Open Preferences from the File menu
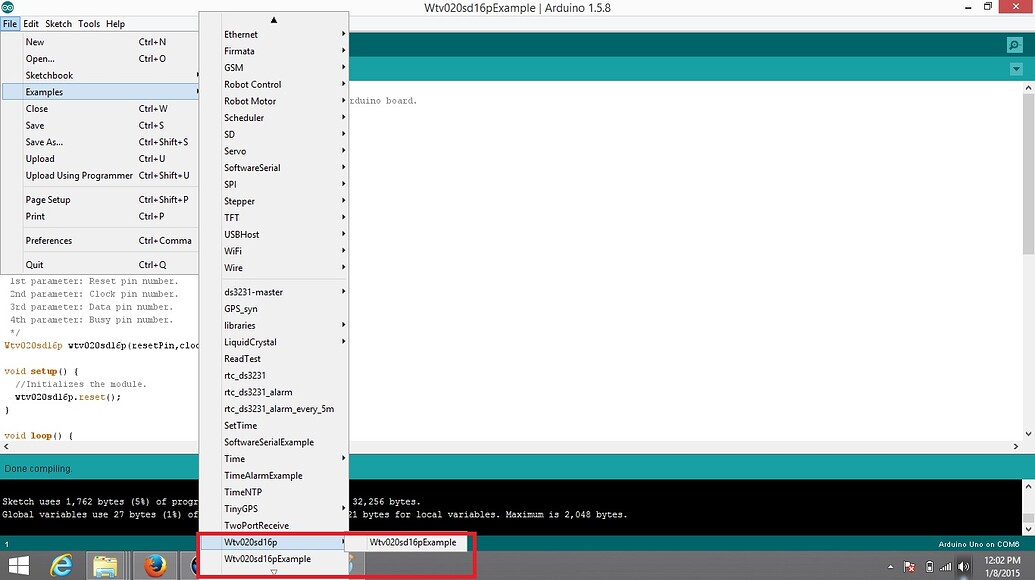 (48, 240)
